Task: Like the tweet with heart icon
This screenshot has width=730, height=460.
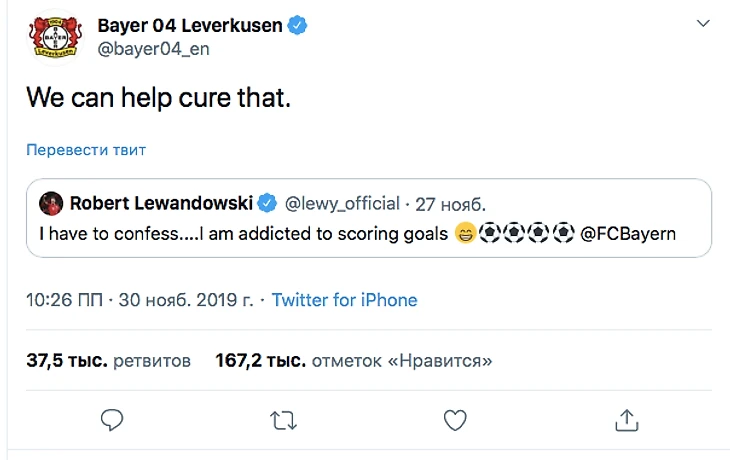Action: point(455,420)
